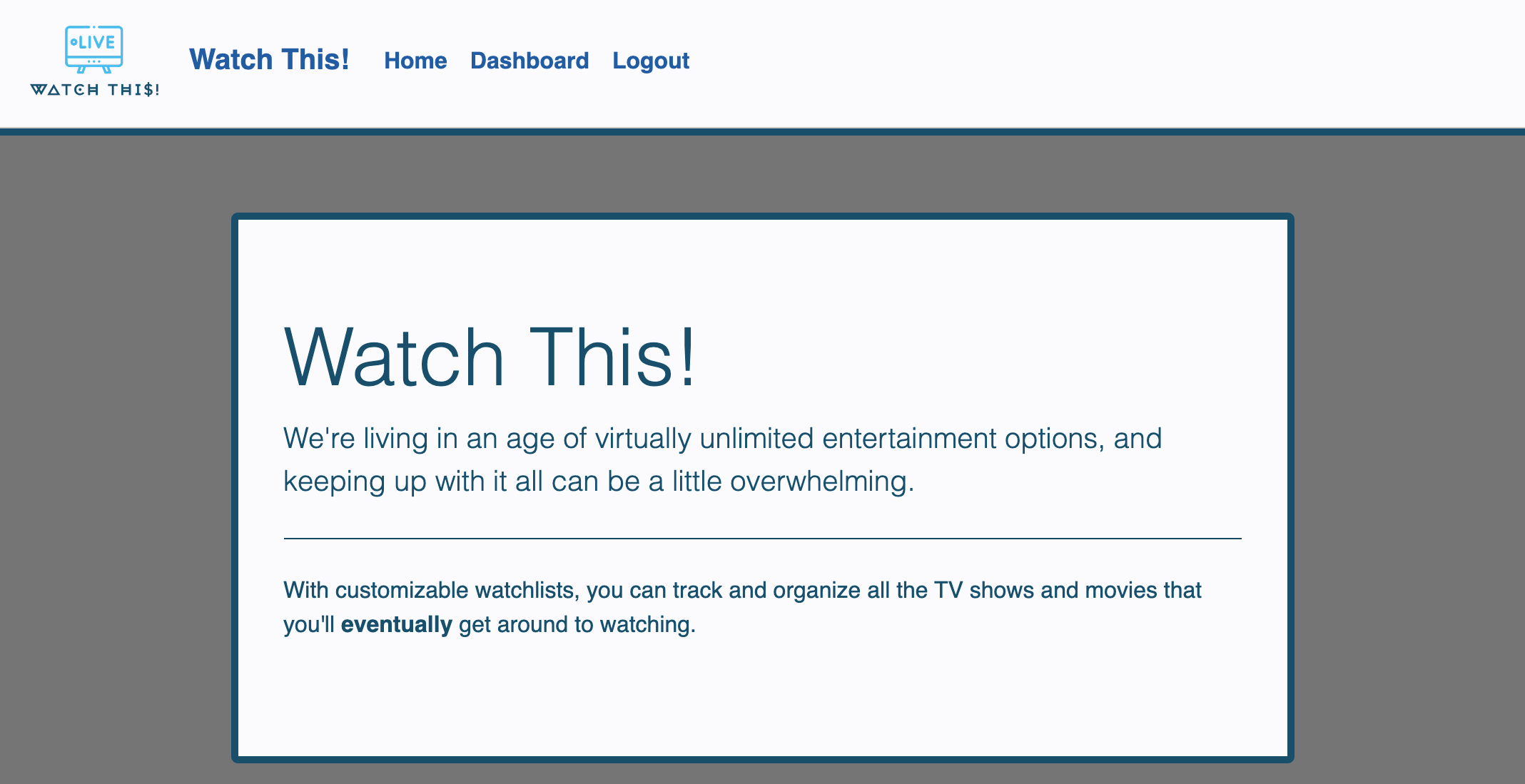The width and height of the screenshot is (1525, 784).
Task: Go to the Home page
Action: [x=415, y=61]
